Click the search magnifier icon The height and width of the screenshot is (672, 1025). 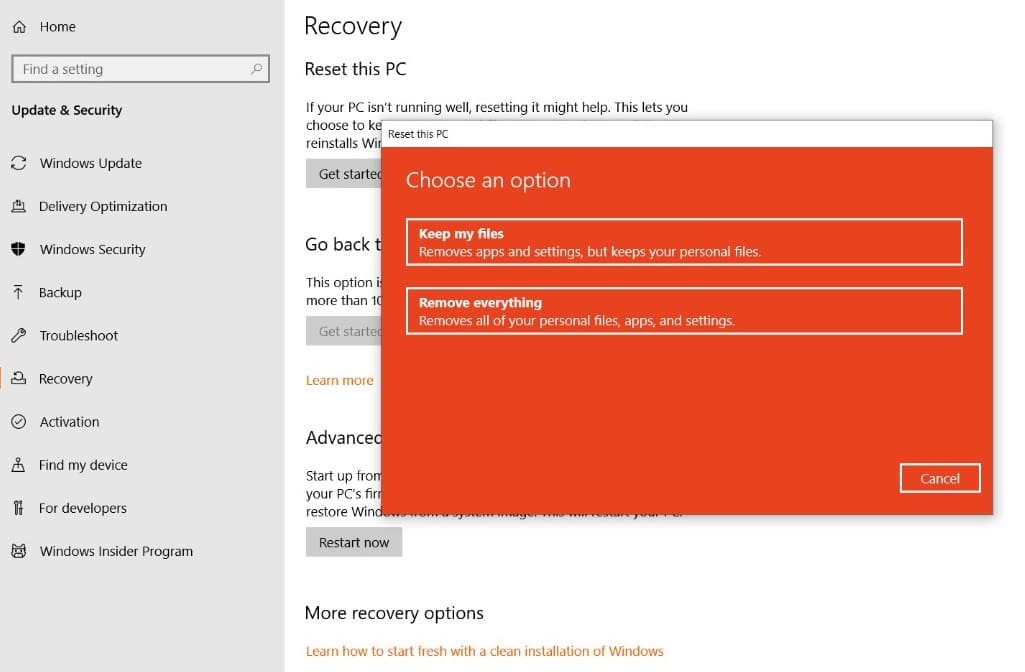256,69
